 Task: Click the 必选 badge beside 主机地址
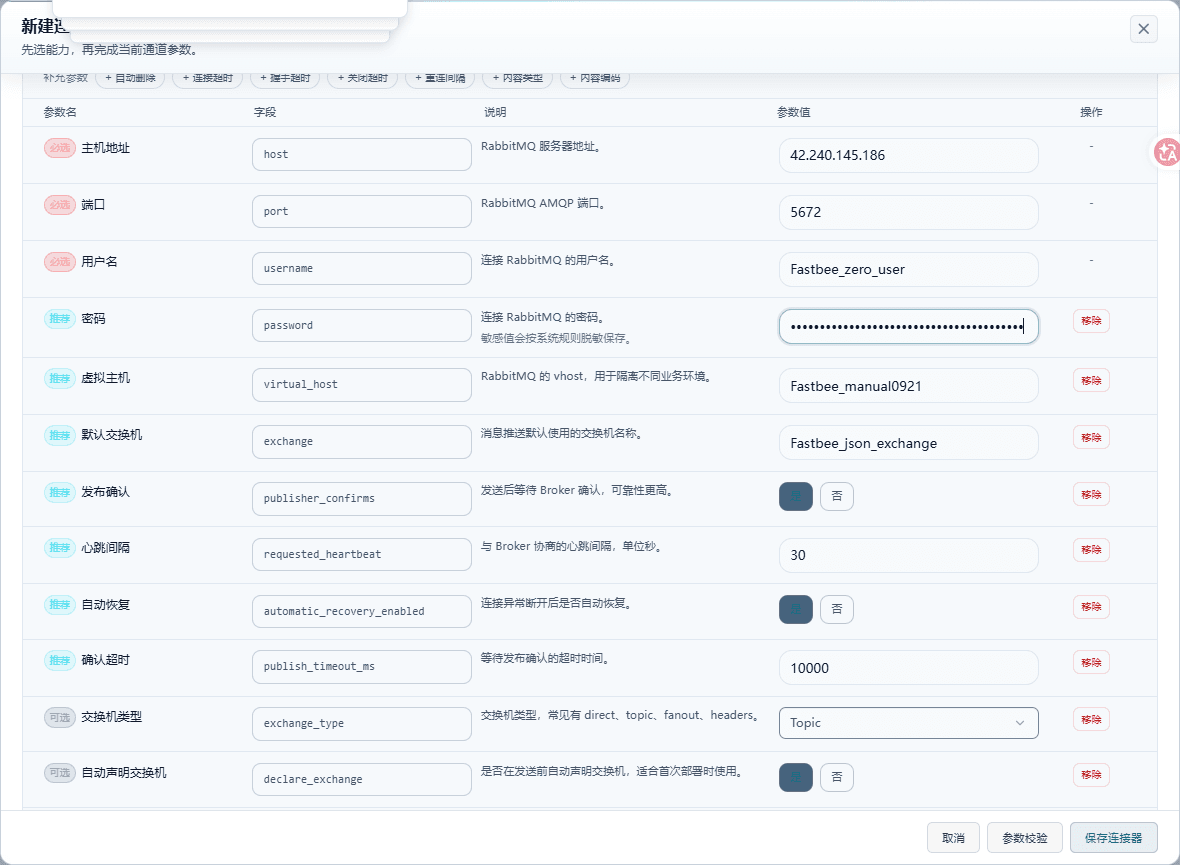click(59, 148)
